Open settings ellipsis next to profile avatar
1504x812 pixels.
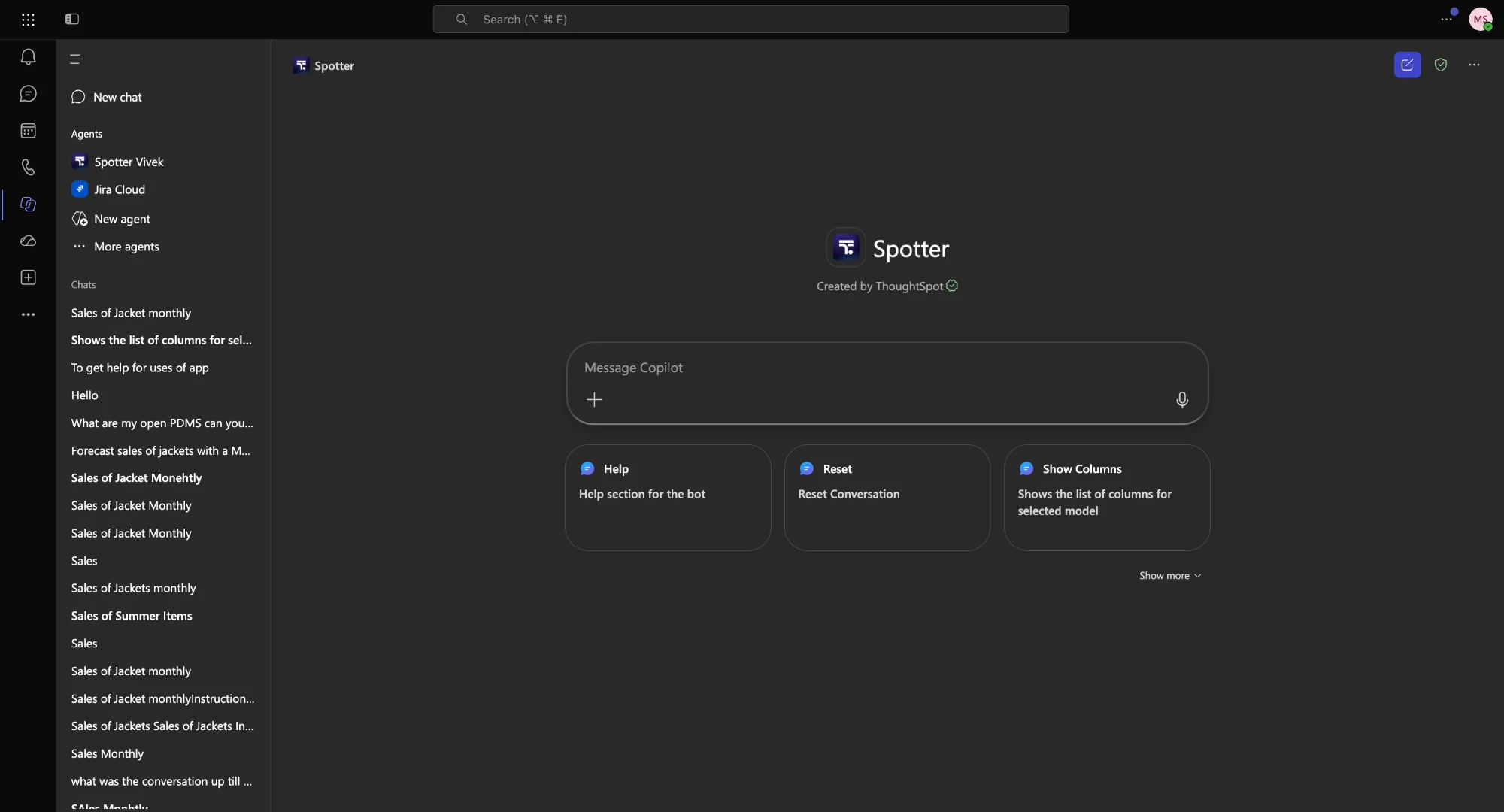tap(1447, 20)
